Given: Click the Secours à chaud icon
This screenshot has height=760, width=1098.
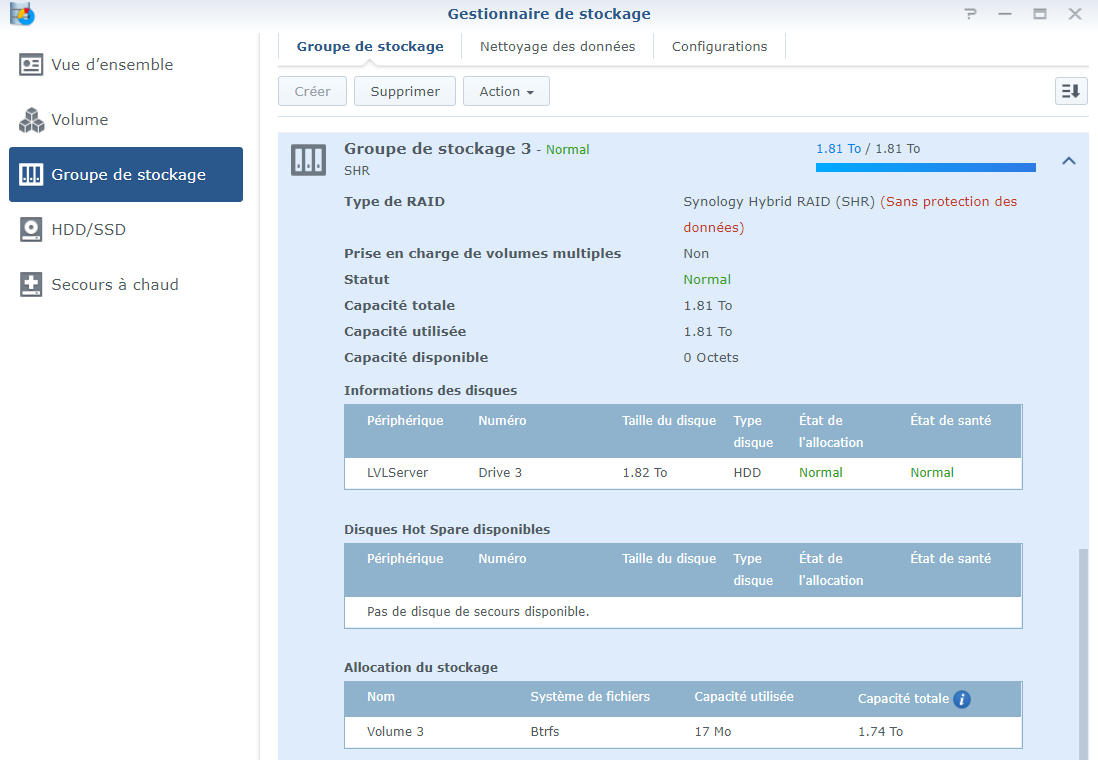Looking at the screenshot, I should click(x=31, y=285).
